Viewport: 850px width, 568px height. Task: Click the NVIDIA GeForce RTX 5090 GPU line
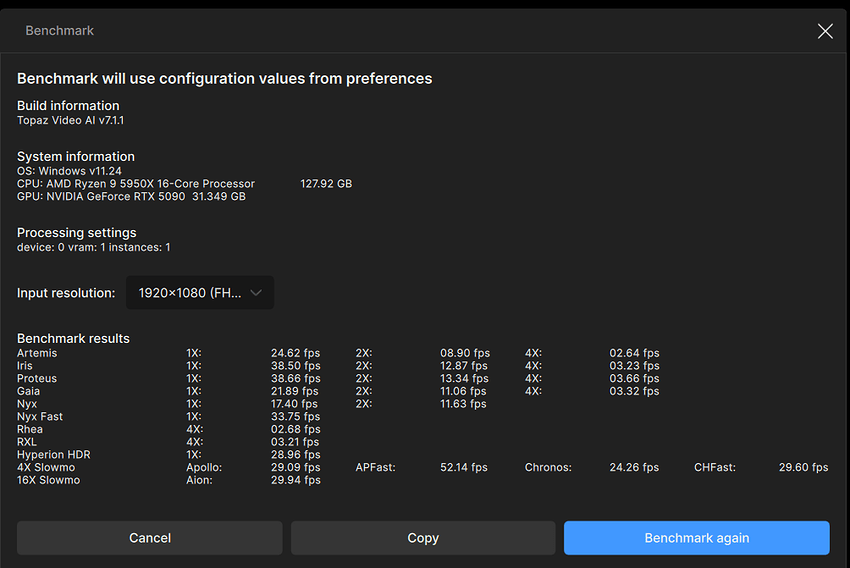131,197
